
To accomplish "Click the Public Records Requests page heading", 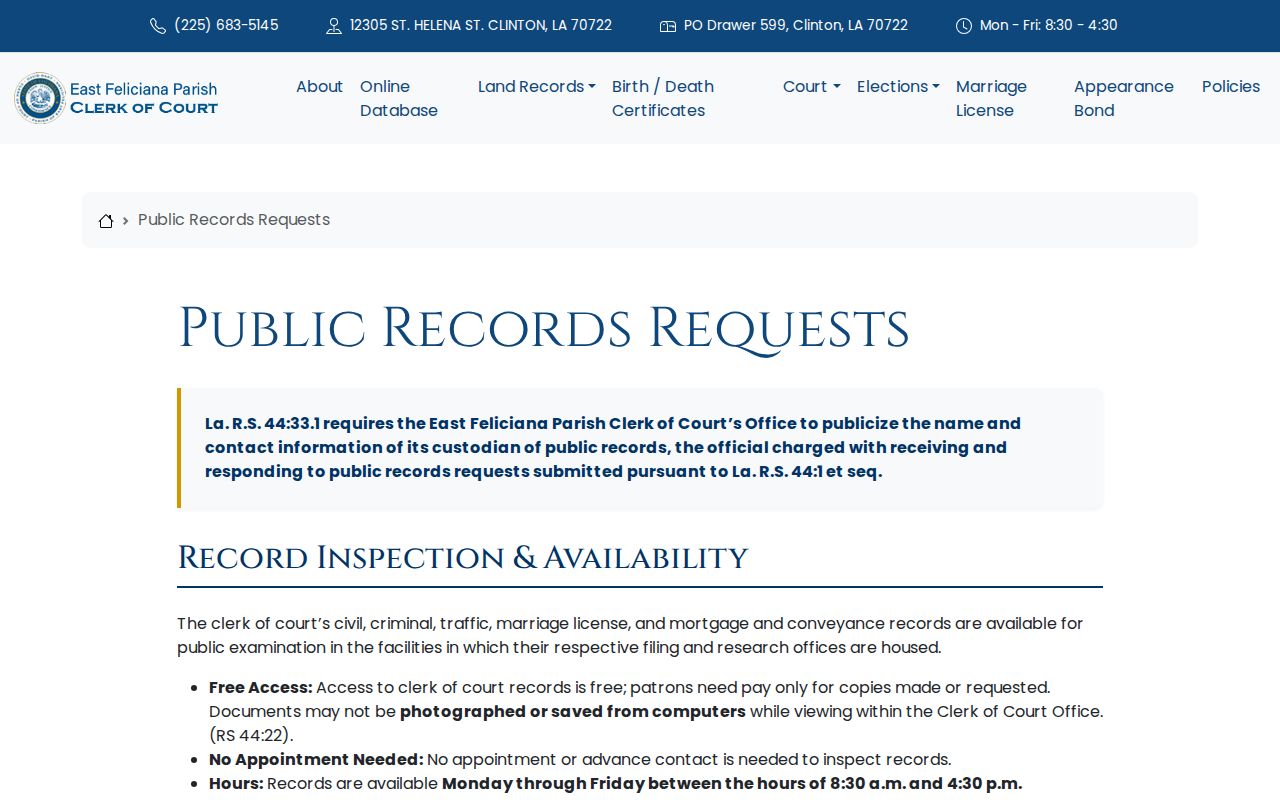I will coord(543,328).
